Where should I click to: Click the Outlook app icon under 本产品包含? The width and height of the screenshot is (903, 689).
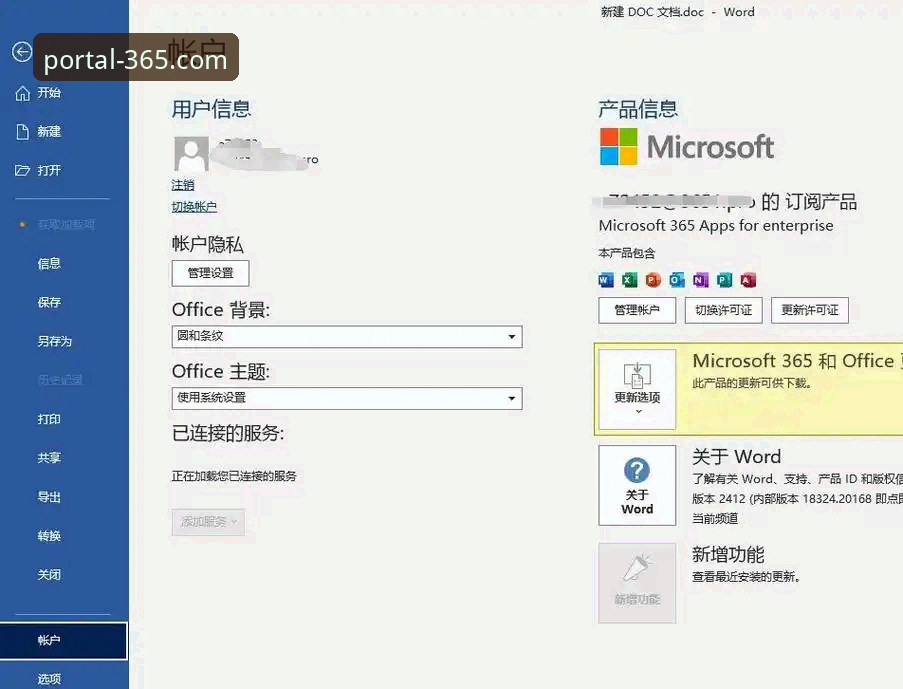coord(677,281)
